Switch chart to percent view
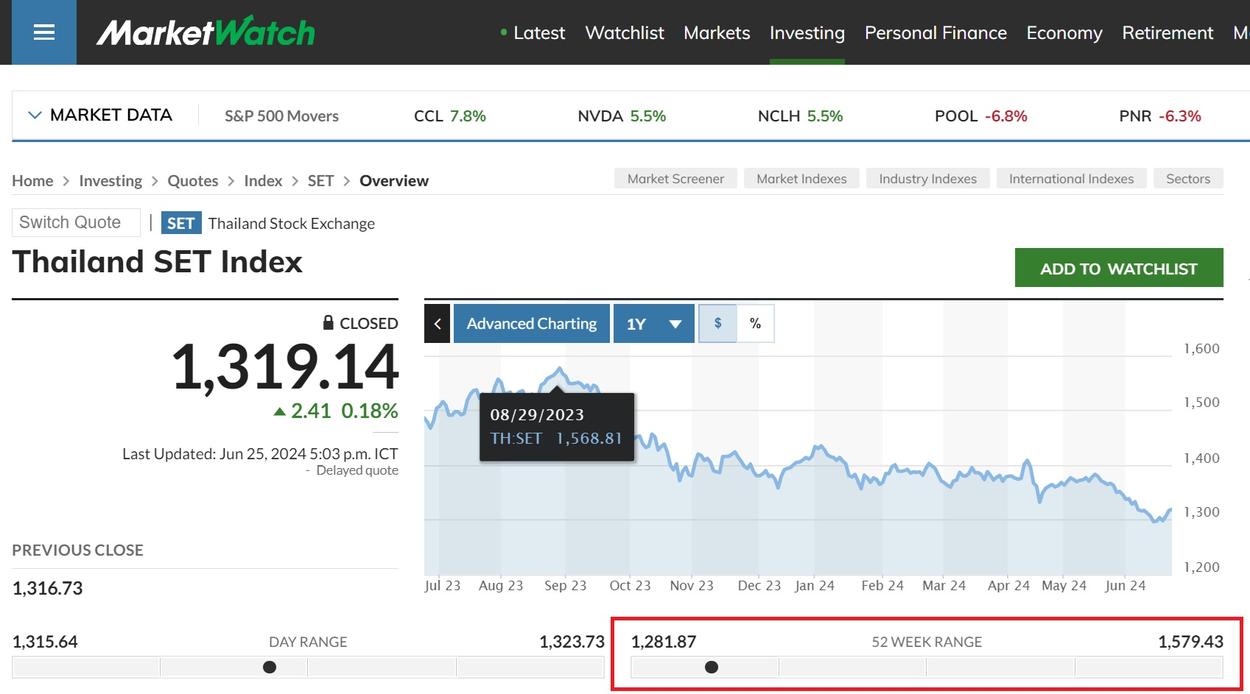 (x=755, y=324)
